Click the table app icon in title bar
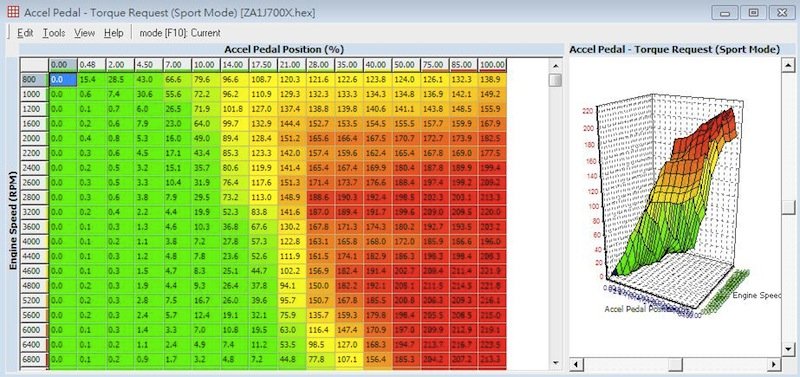The height and width of the screenshot is (377, 800). pos(13,12)
